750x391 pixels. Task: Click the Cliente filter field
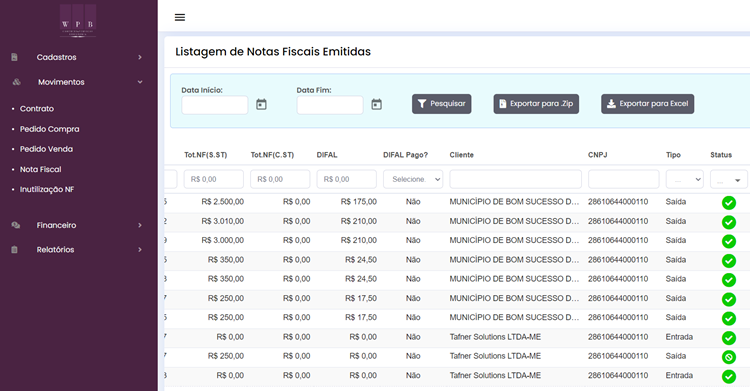pyautogui.click(x=516, y=179)
